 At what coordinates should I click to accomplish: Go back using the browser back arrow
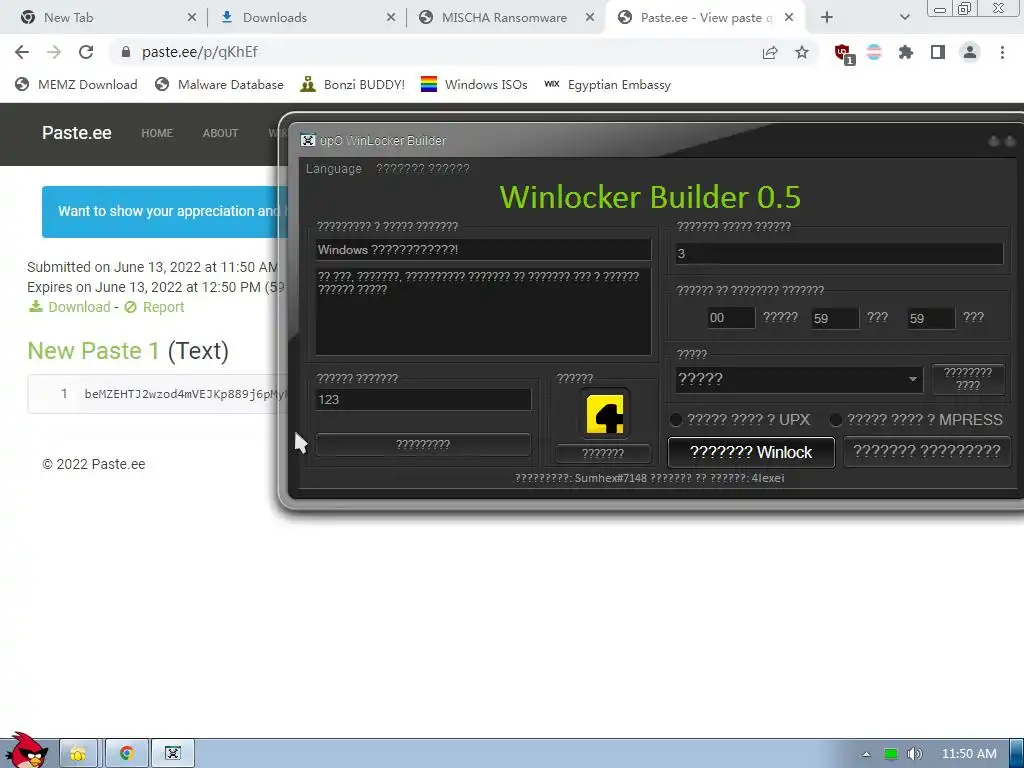pos(22,52)
